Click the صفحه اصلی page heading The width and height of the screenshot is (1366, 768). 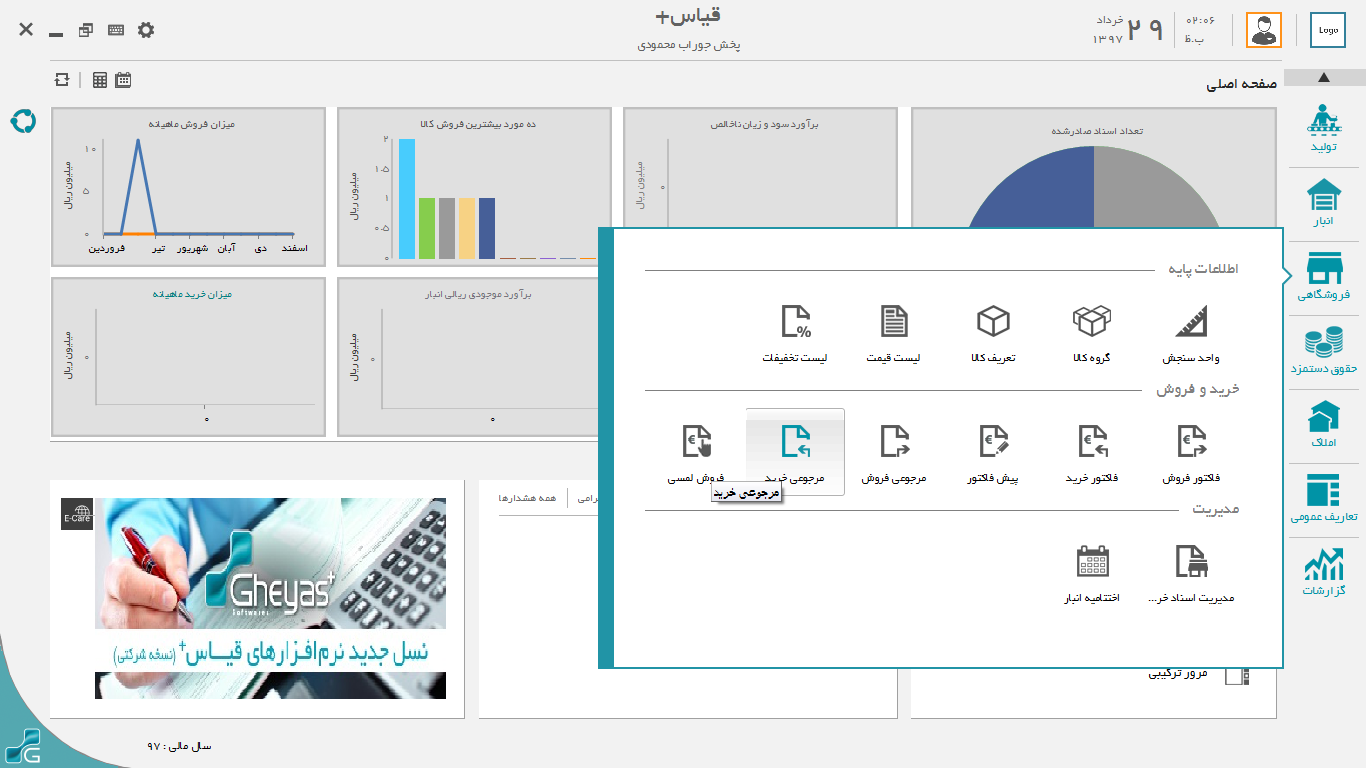[1241, 85]
